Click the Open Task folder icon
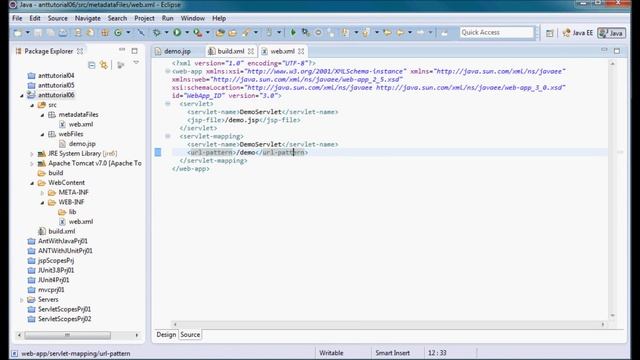Image resolution: width=640 pixels, height=360 pixels. [x=233, y=33]
